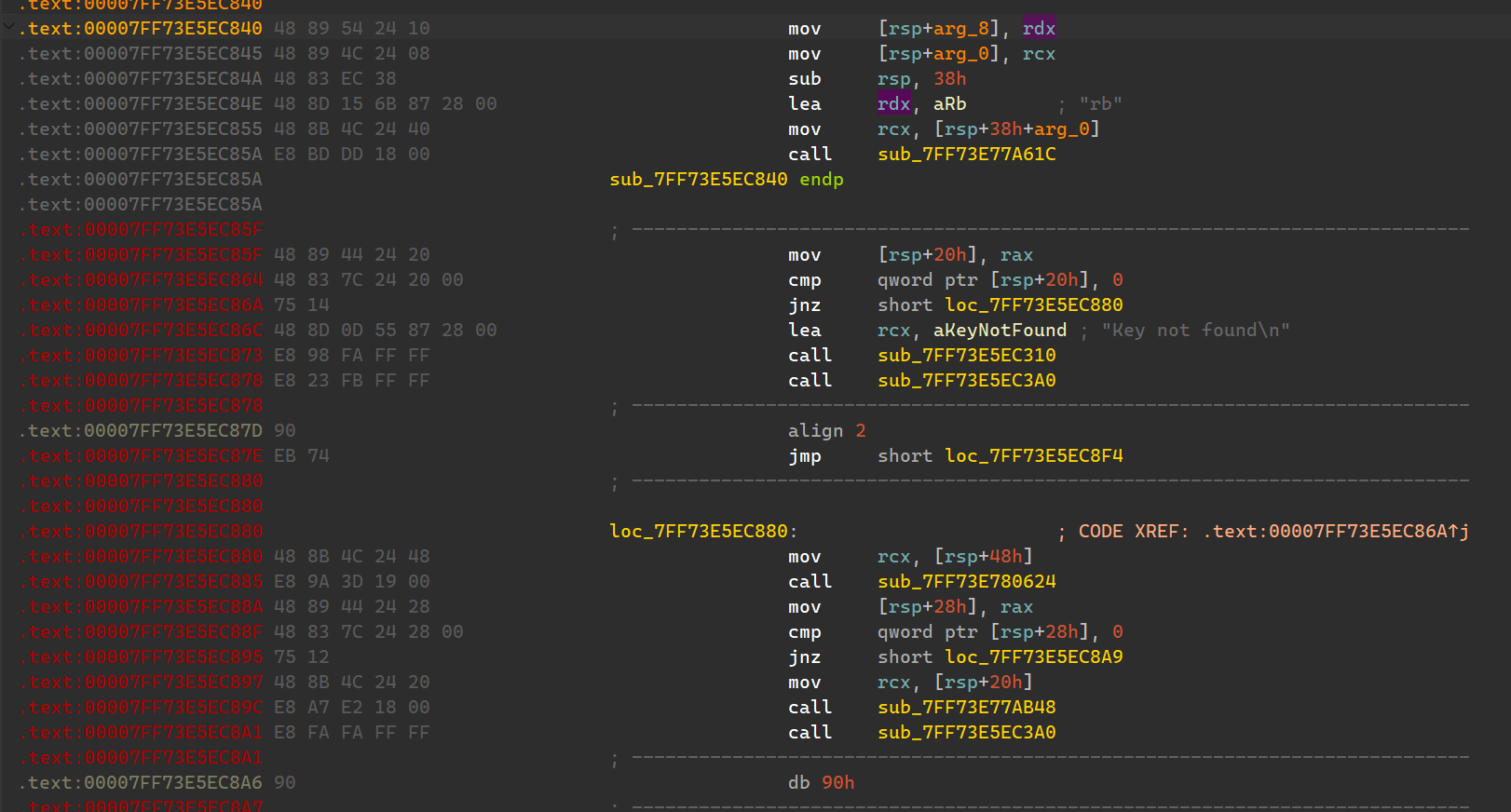The height and width of the screenshot is (812, 1511).
Task: Collapse the function at address 00007FF73E5EC840
Action: tap(9, 28)
